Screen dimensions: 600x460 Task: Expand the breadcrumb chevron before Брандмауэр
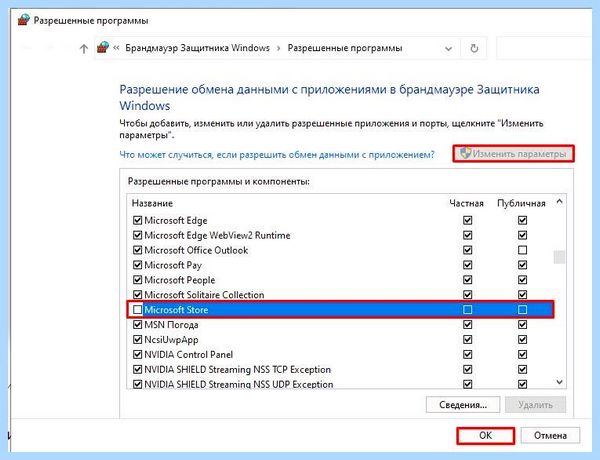pos(116,48)
